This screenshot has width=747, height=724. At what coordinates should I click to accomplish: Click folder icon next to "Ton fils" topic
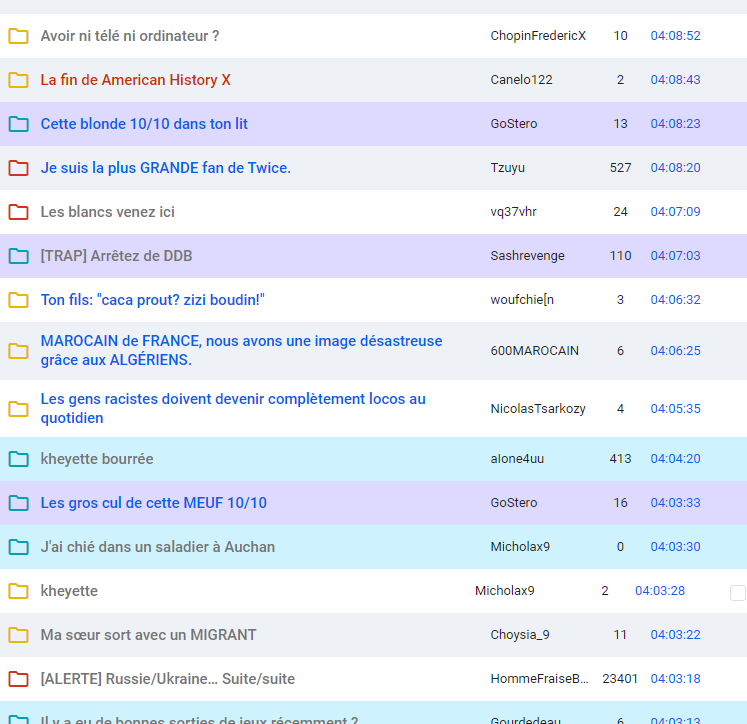pyautogui.click(x=18, y=301)
